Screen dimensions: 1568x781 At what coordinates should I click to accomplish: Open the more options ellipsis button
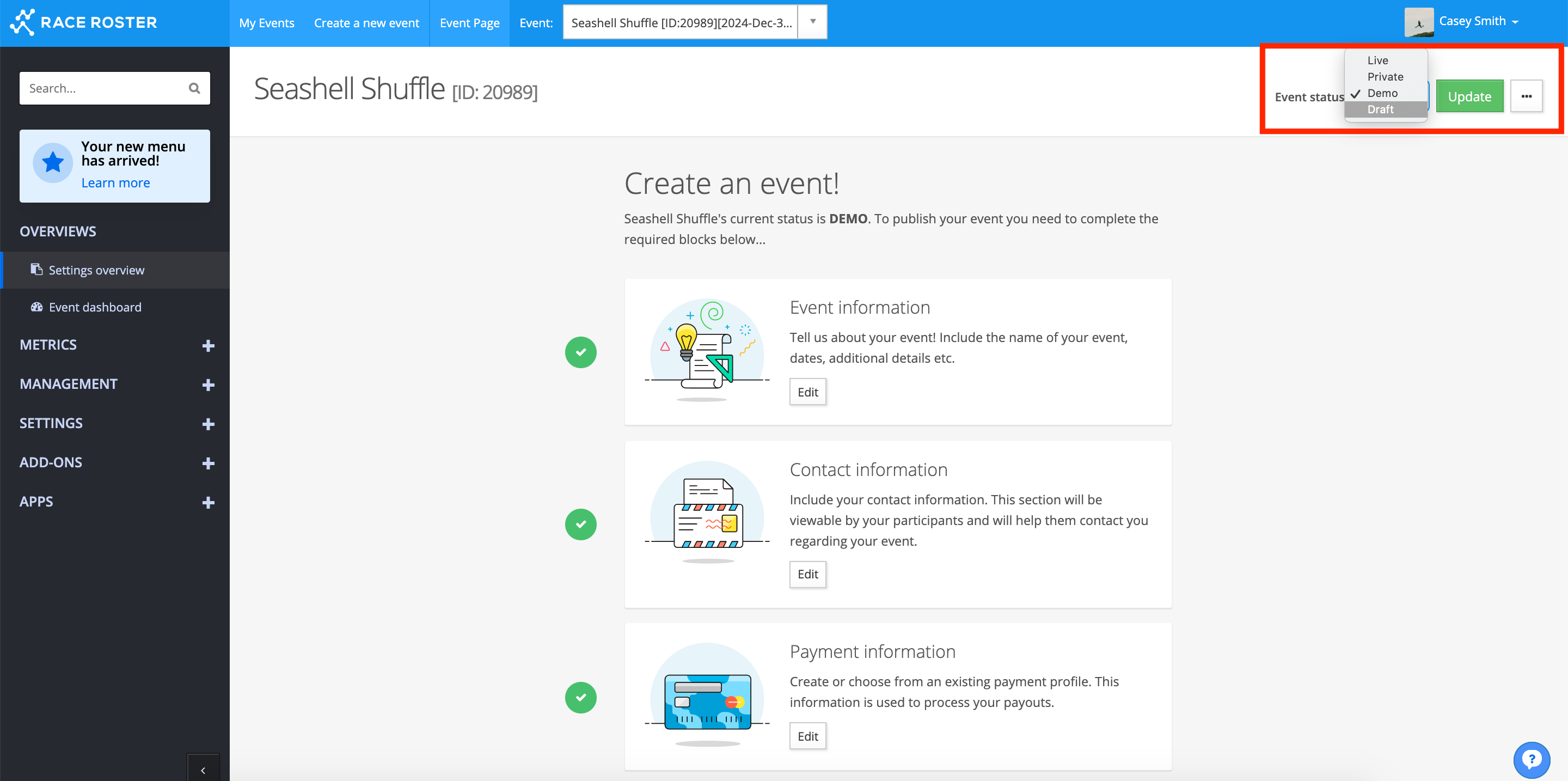point(1526,96)
